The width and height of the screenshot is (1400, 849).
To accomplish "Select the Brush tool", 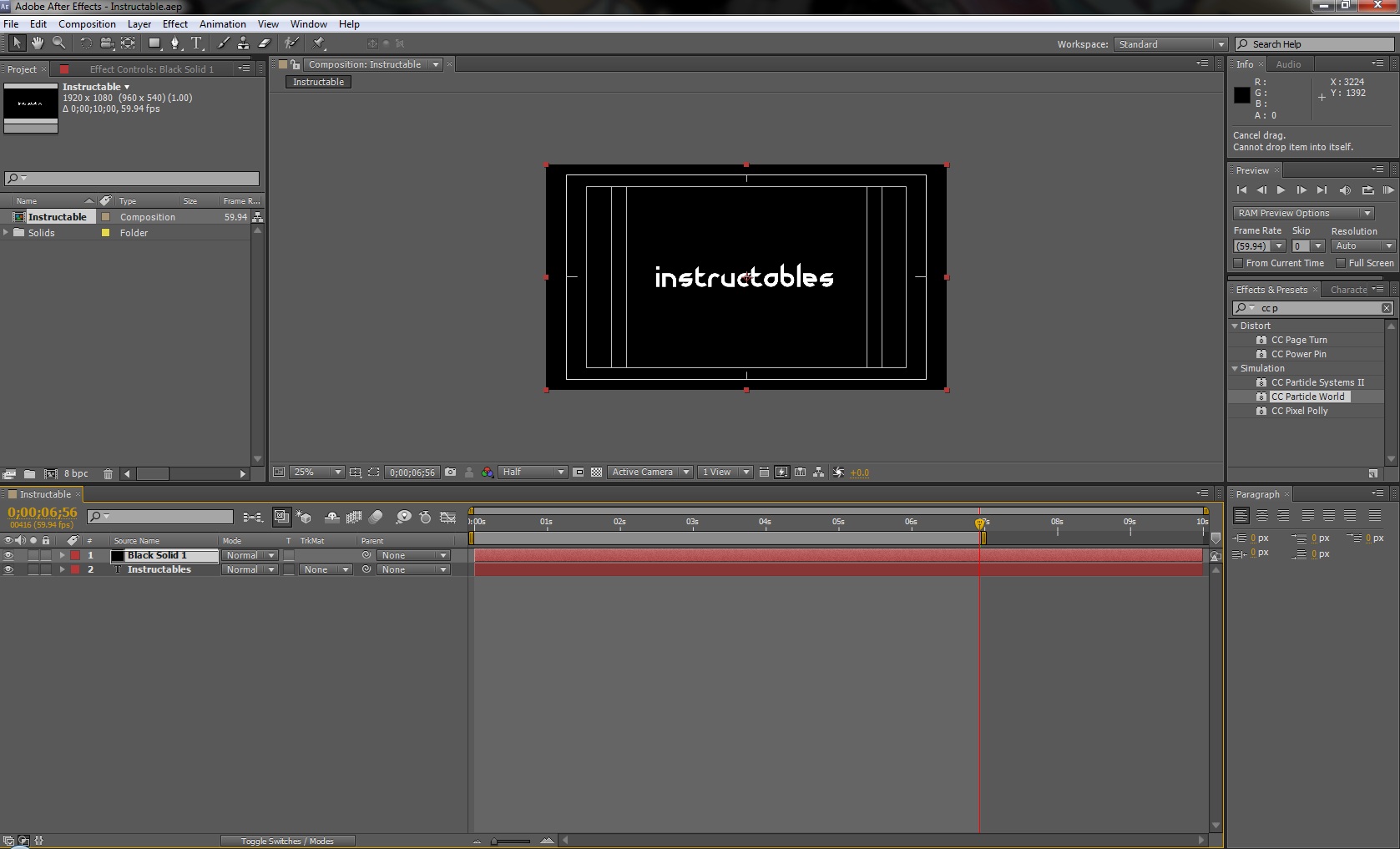I will click(x=223, y=43).
